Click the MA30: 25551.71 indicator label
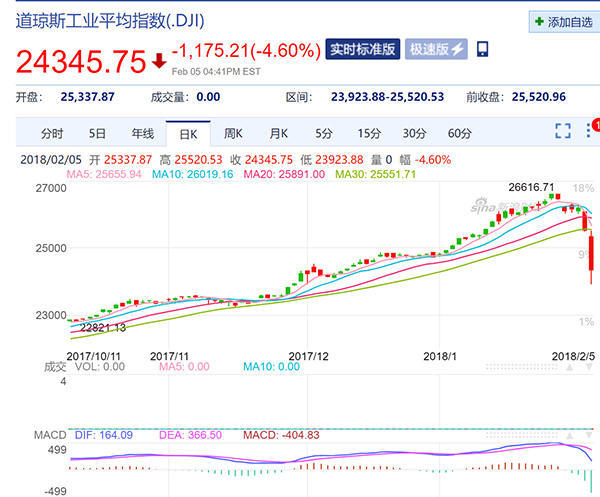The height and width of the screenshot is (497, 600). point(375,174)
